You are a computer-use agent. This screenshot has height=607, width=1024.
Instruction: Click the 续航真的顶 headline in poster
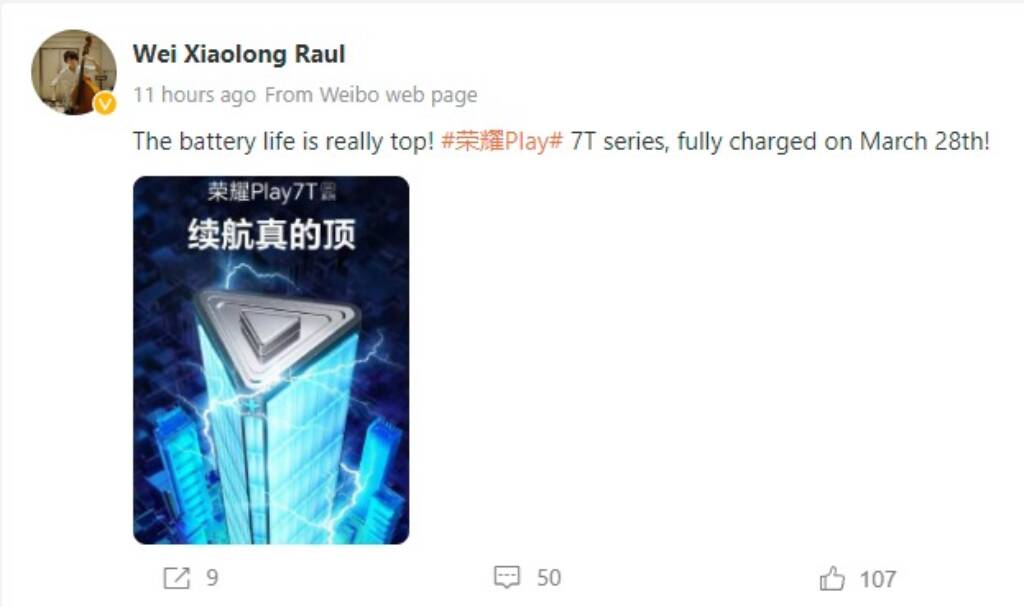(x=272, y=235)
